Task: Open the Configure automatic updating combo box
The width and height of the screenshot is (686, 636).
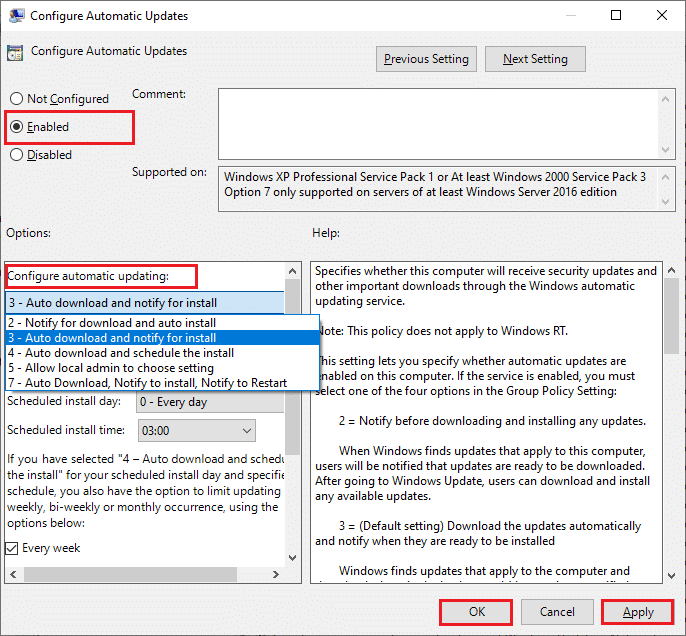Action: coord(145,303)
